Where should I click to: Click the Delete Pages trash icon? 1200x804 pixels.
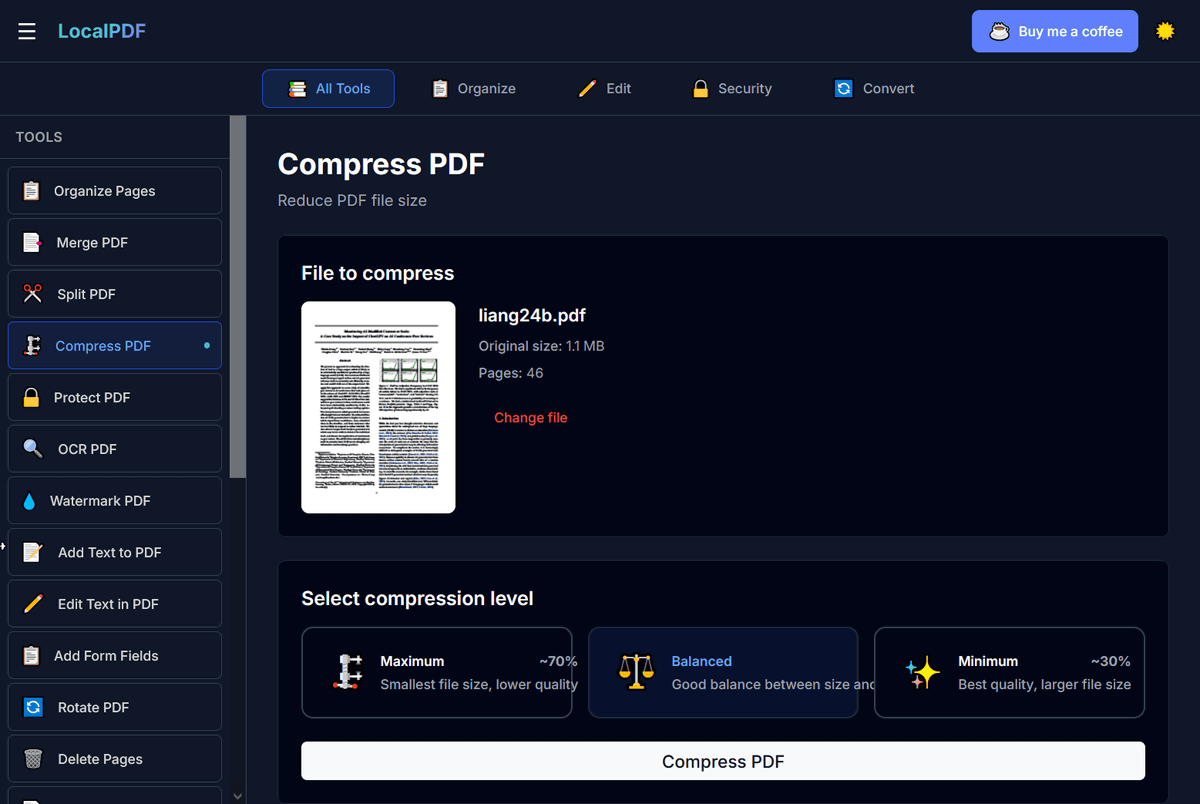[x=33, y=759]
